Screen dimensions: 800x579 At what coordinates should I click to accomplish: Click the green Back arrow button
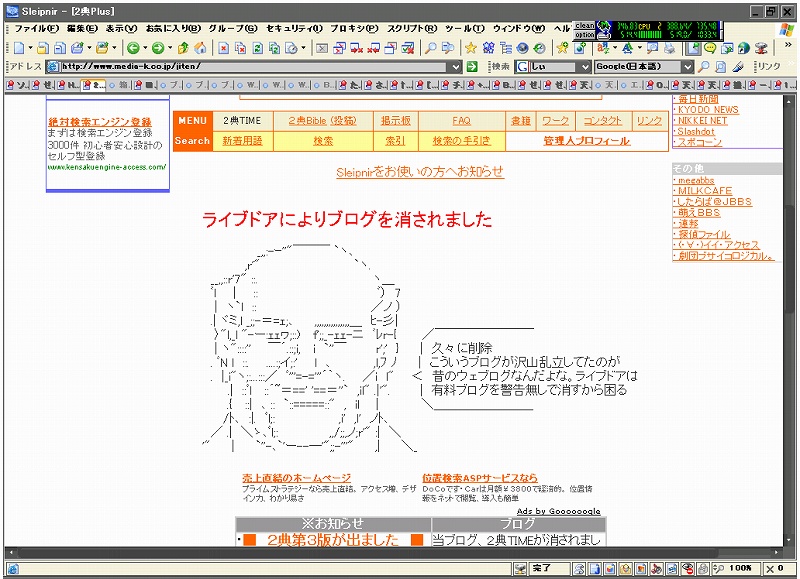[133, 48]
